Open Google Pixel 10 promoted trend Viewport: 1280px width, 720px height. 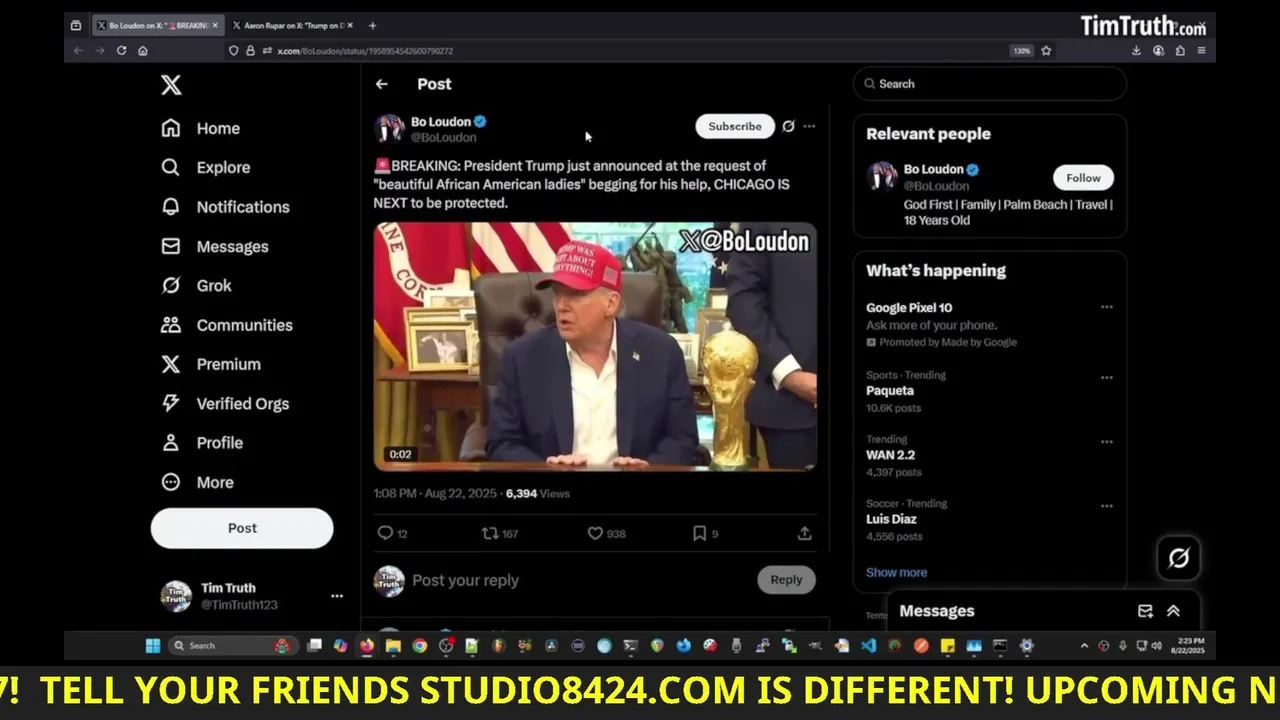(909, 308)
